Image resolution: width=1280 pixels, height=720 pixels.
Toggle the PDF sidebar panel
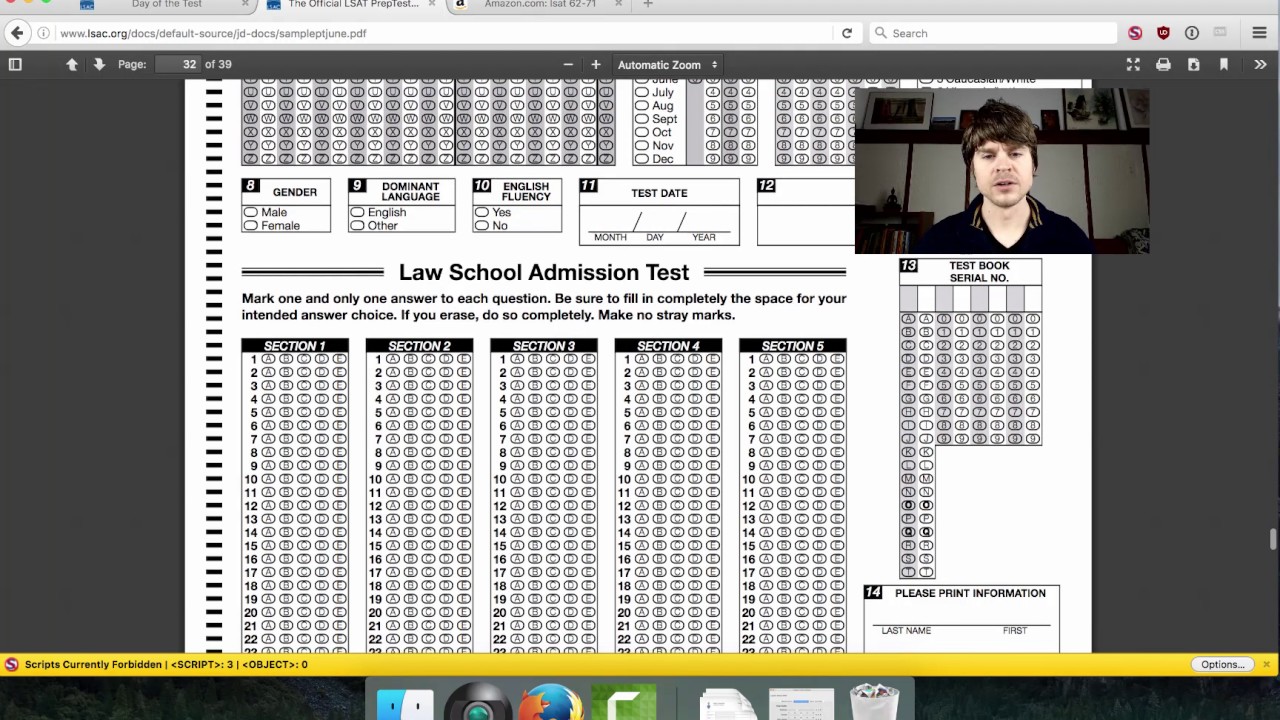click(x=15, y=64)
